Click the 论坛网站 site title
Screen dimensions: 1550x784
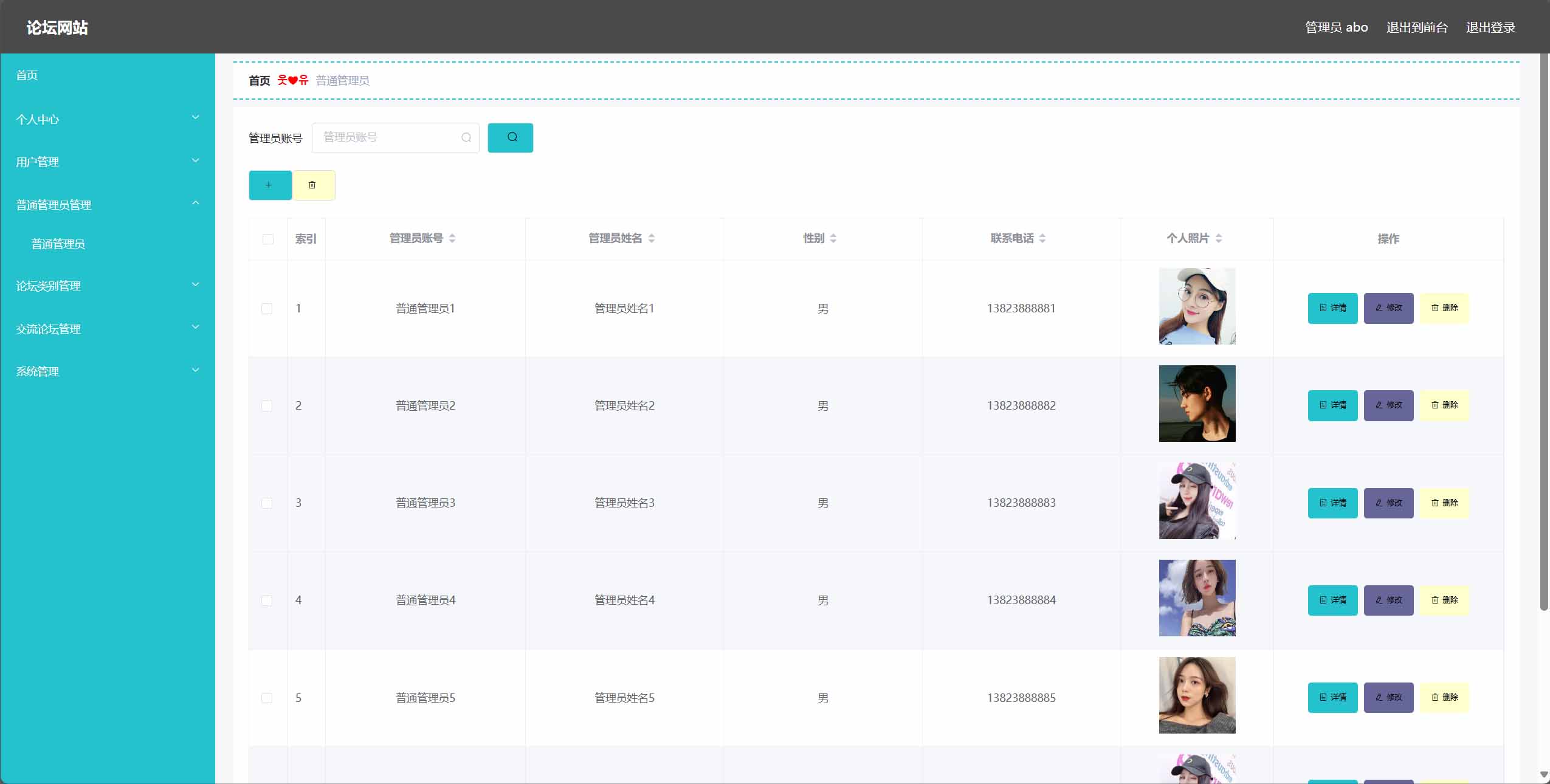point(57,27)
